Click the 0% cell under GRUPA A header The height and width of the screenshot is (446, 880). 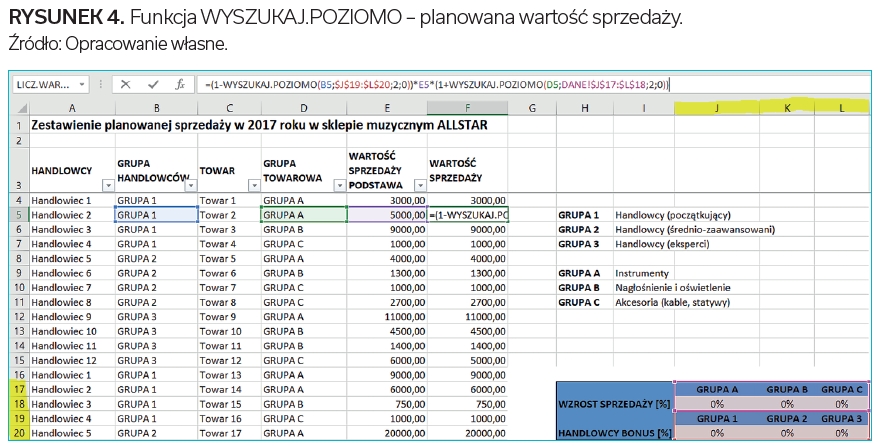(716, 404)
